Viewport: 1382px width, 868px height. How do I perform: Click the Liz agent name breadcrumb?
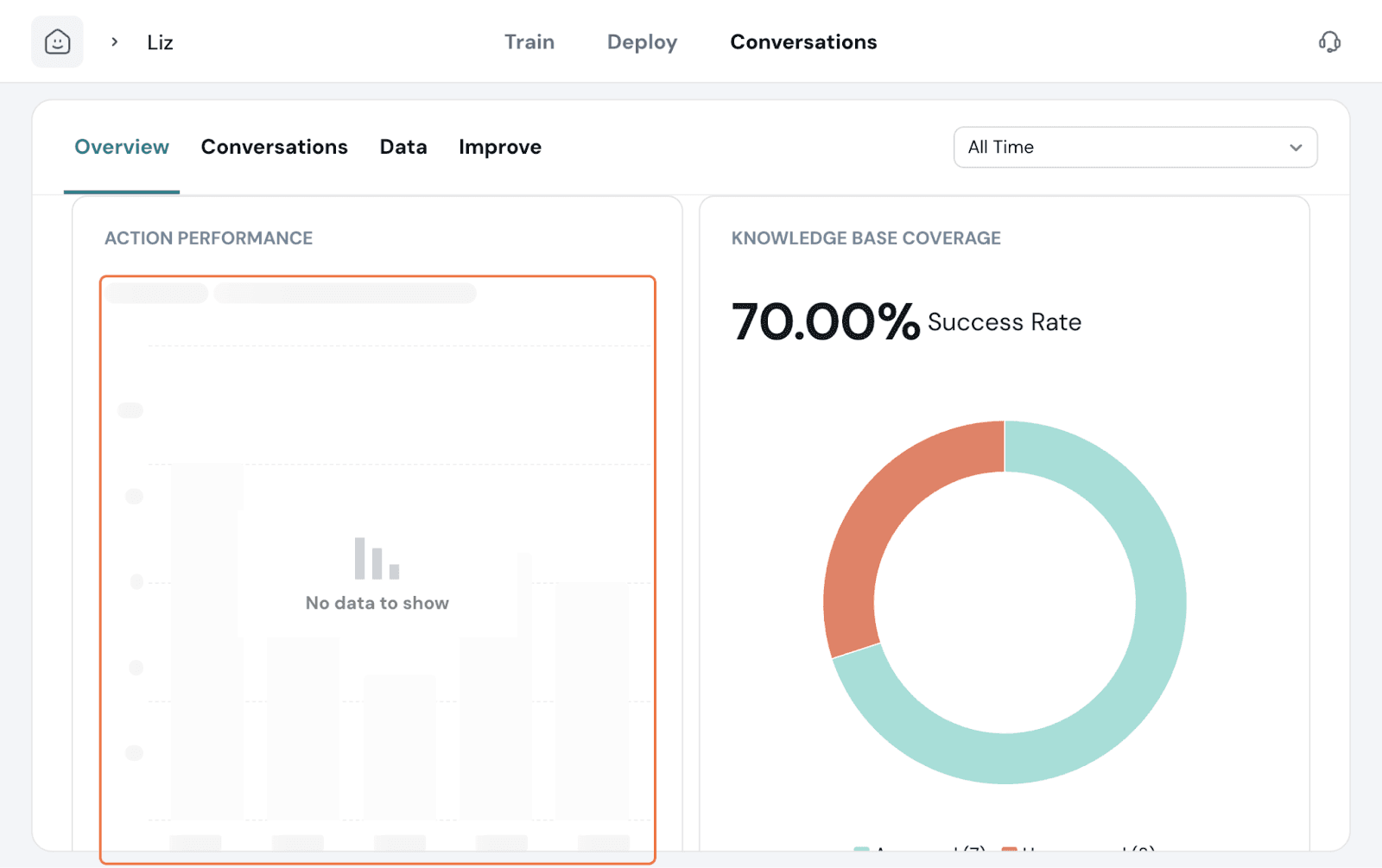(x=160, y=42)
